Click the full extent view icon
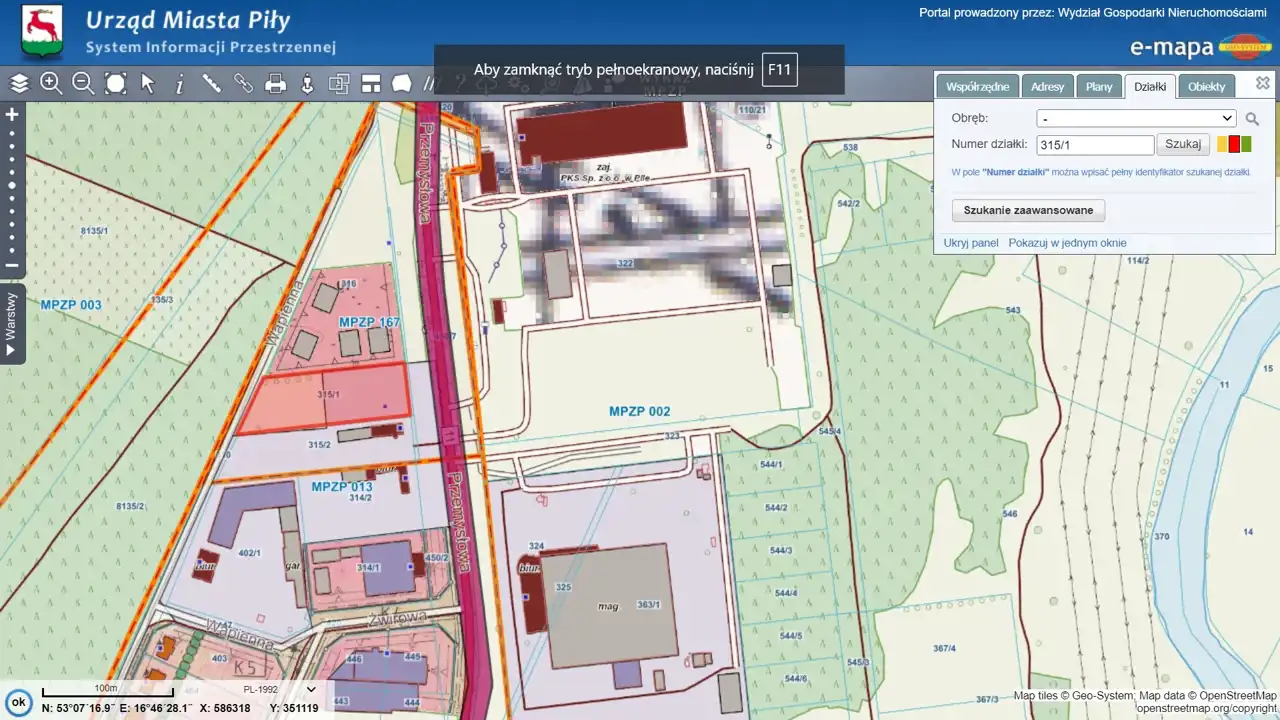 116,84
